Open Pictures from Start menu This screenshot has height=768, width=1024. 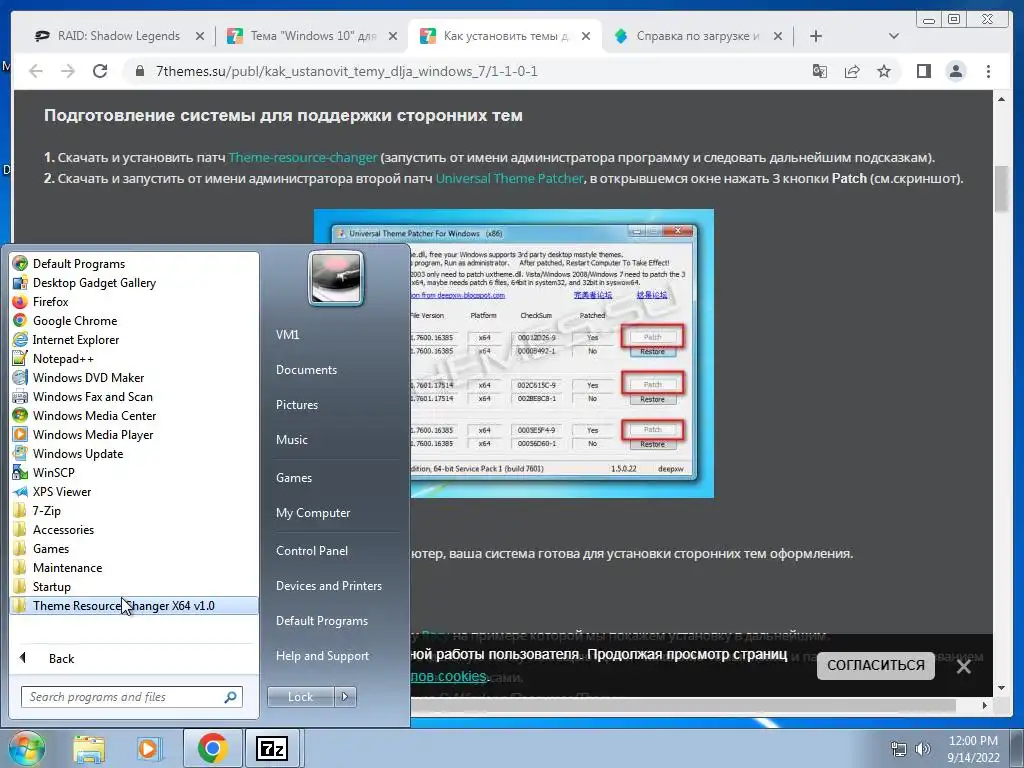click(x=296, y=405)
